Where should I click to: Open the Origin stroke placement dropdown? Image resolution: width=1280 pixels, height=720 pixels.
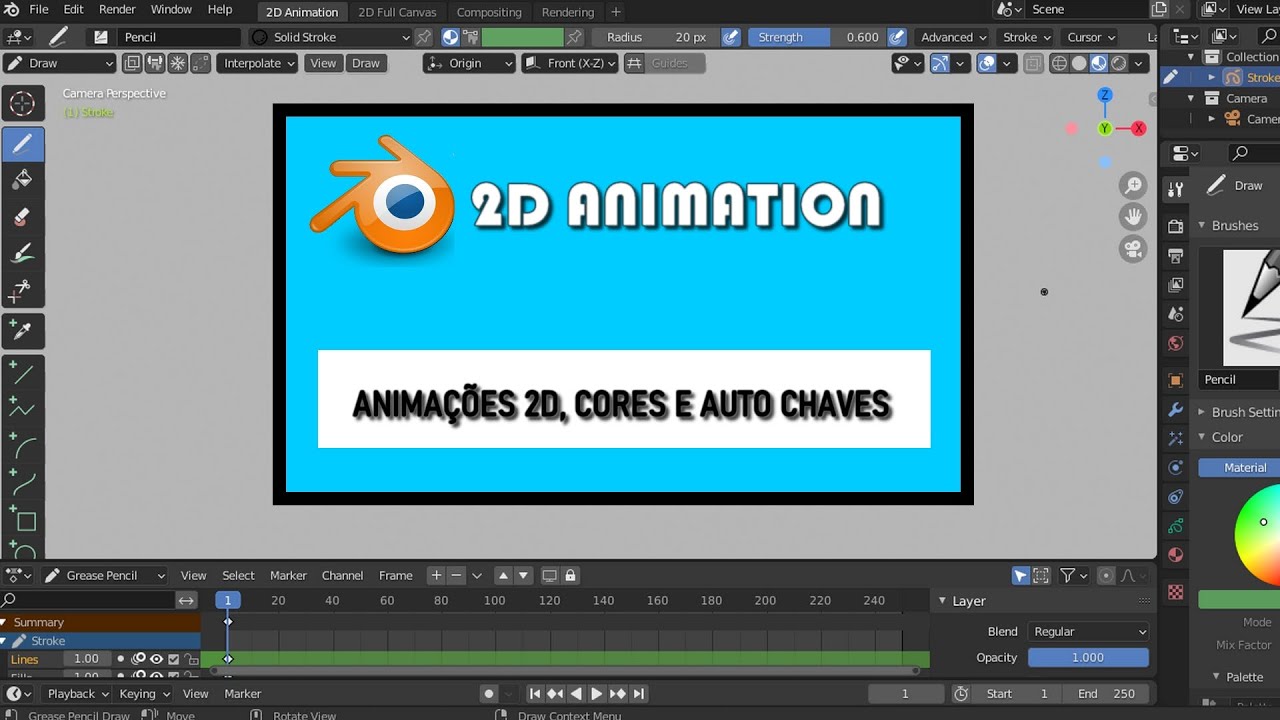470,63
